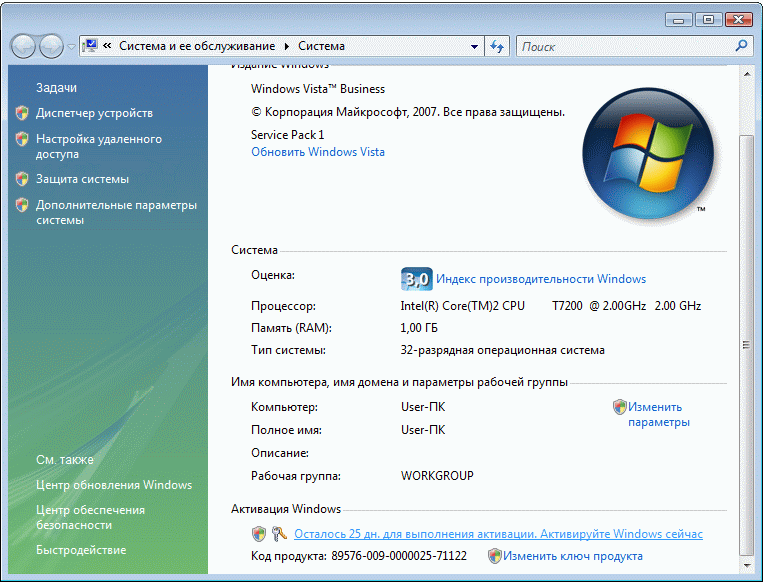
Task: Click the shield icon next to Защита системы
Action: (22, 179)
